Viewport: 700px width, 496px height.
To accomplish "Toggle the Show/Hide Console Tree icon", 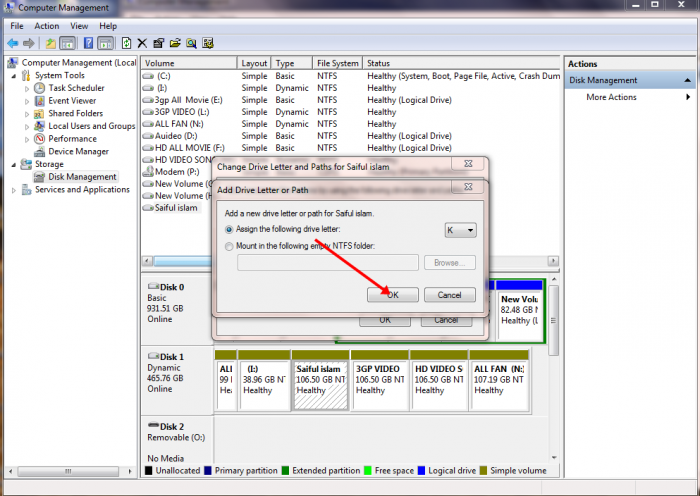I will [67, 43].
